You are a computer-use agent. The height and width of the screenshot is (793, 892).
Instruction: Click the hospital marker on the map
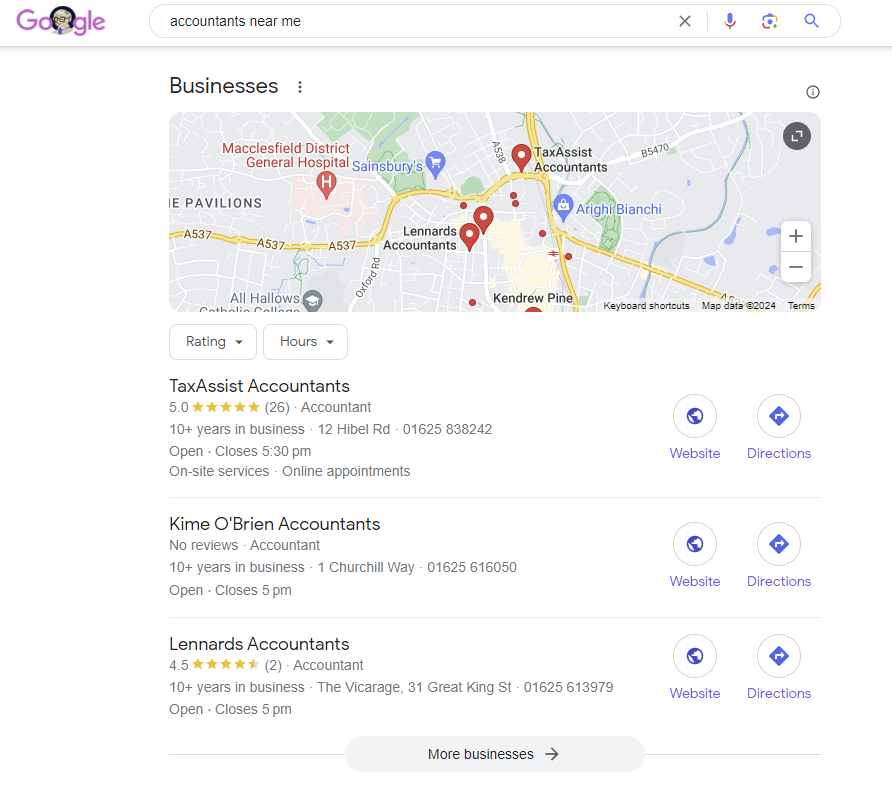326,185
